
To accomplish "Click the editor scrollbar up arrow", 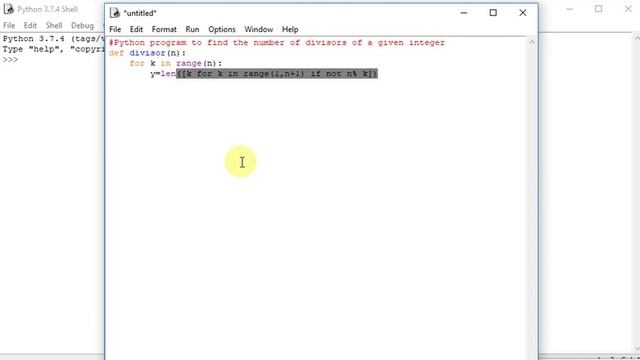I will click(x=531, y=42).
